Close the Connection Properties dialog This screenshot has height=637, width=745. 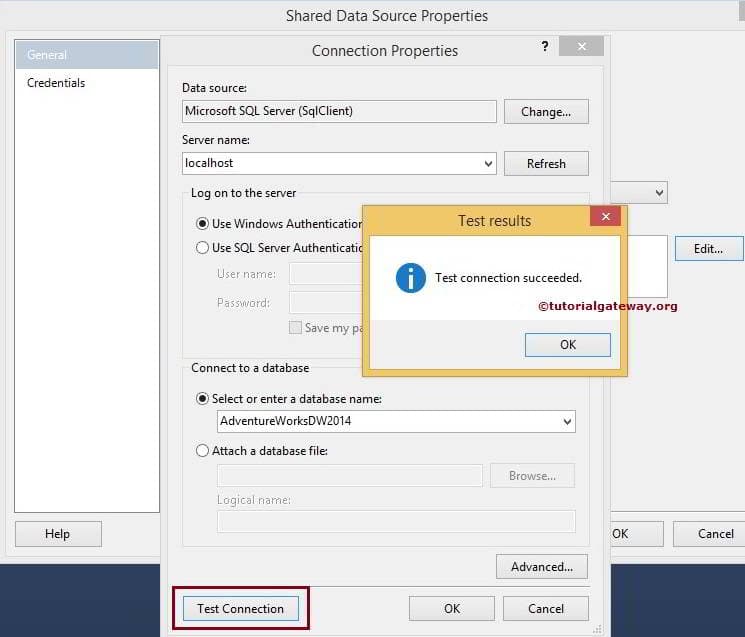tap(582, 46)
